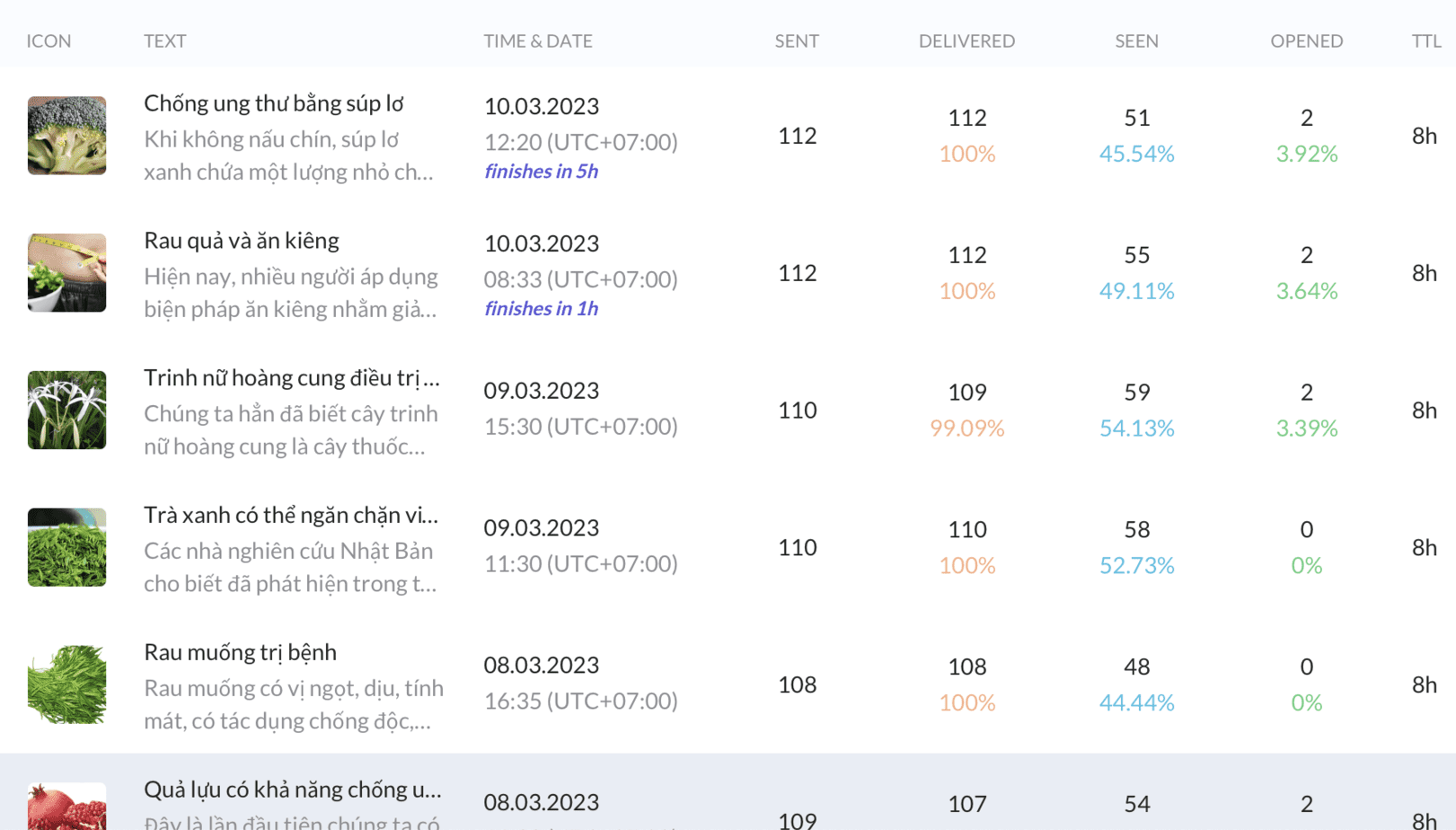
Task: Select "Trinh nữ hoàng cung" notification title
Action: 291,378
